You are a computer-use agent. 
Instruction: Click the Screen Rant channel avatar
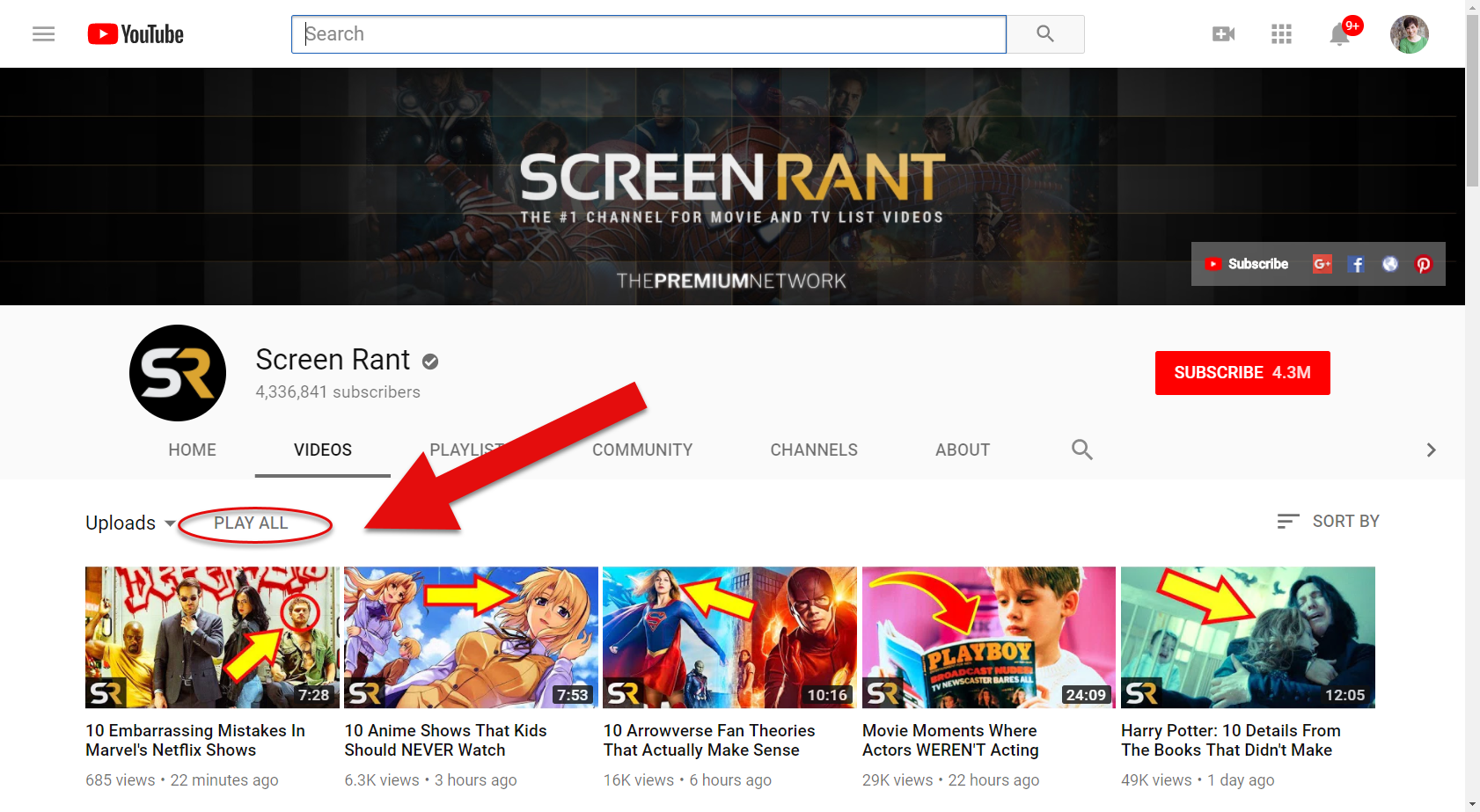click(178, 373)
